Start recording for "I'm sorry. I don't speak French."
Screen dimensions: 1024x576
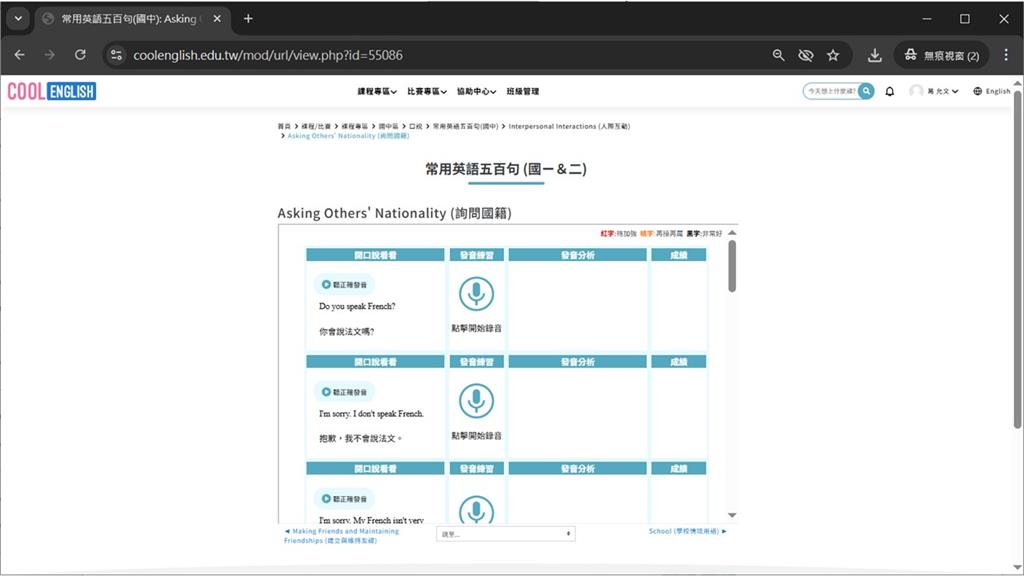(x=477, y=401)
